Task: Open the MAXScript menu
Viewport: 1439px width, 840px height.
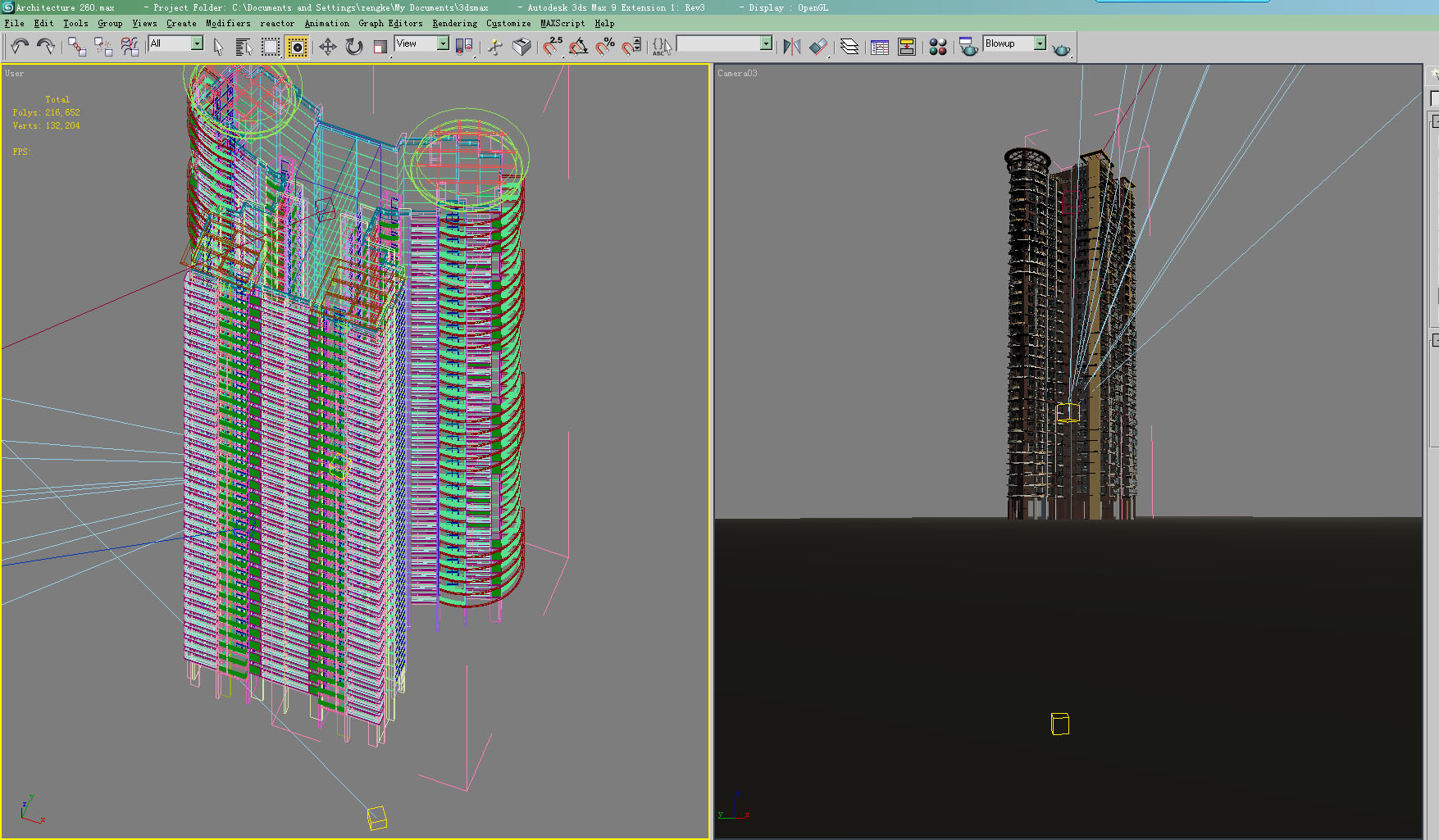Action: [561, 23]
